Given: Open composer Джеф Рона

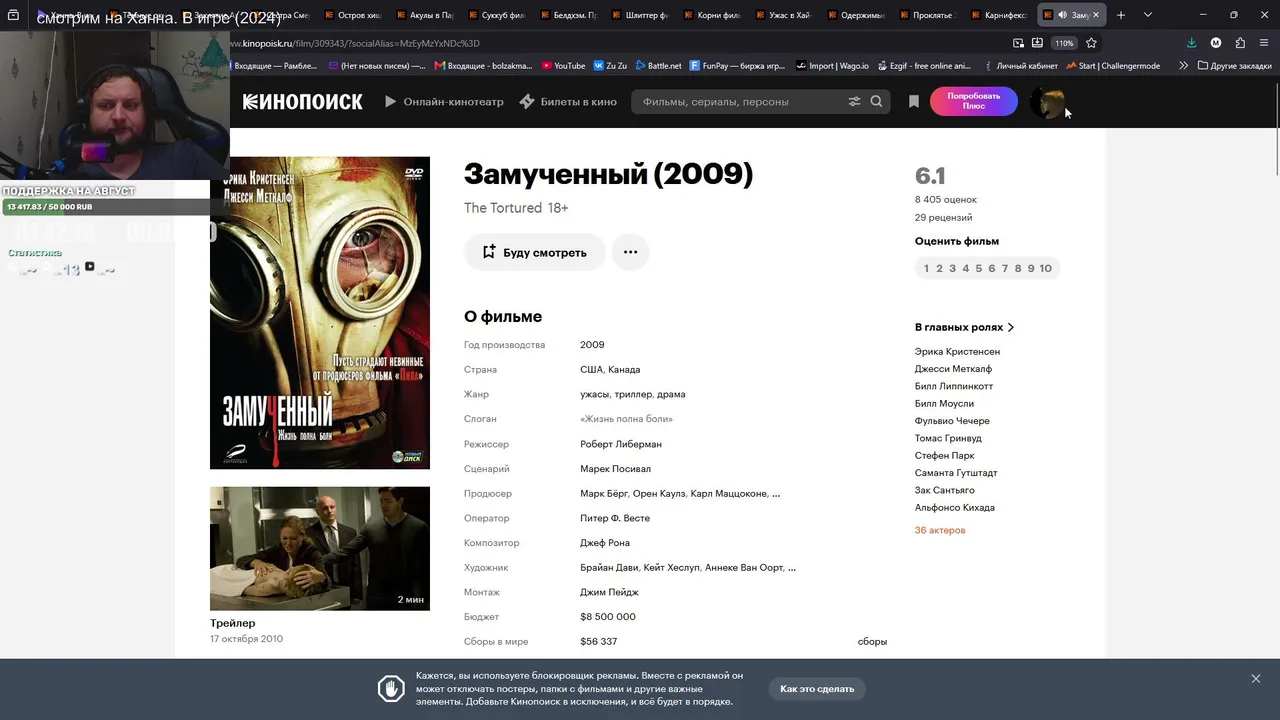Looking at the screenshot, I should (x=605, y=543).
